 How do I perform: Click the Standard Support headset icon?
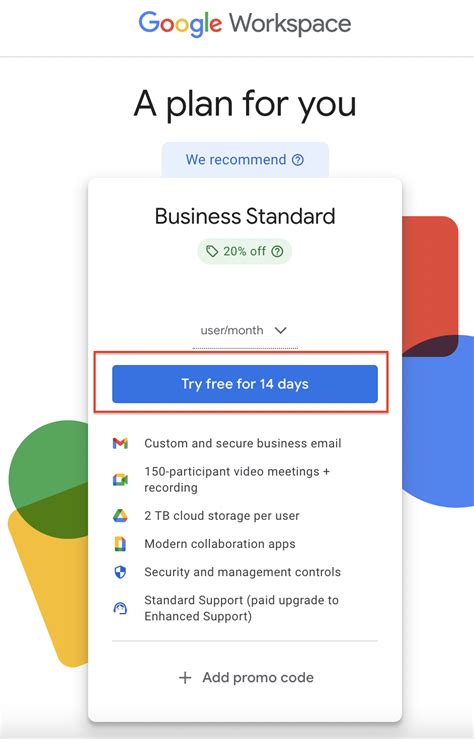120,608
